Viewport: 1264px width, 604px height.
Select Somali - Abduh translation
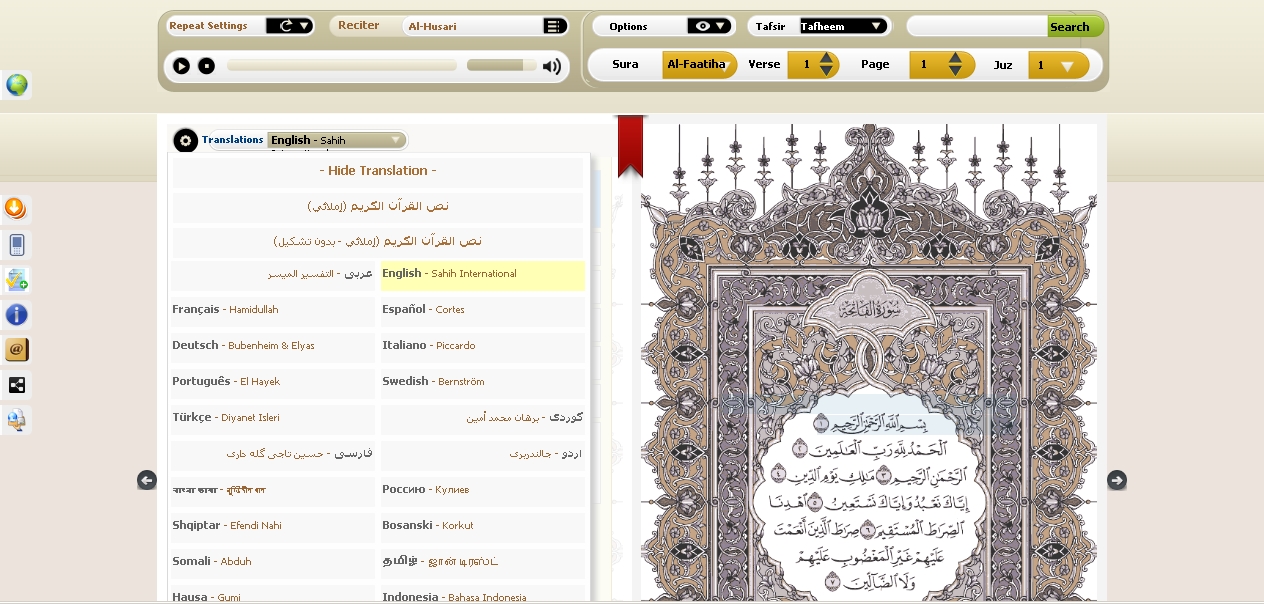(x=273, y=562)
